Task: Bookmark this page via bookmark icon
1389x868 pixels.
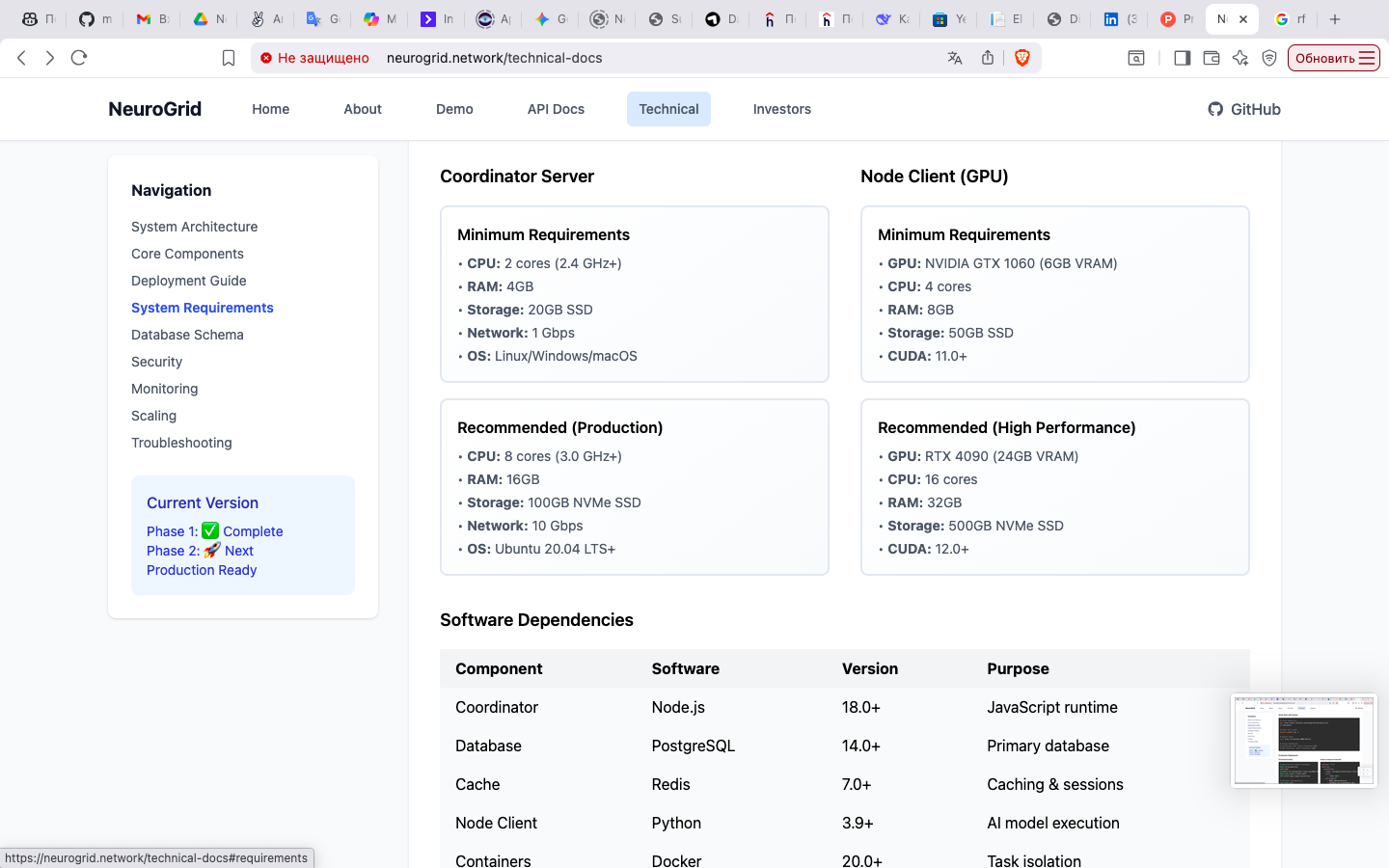Action: pos(229,58)
